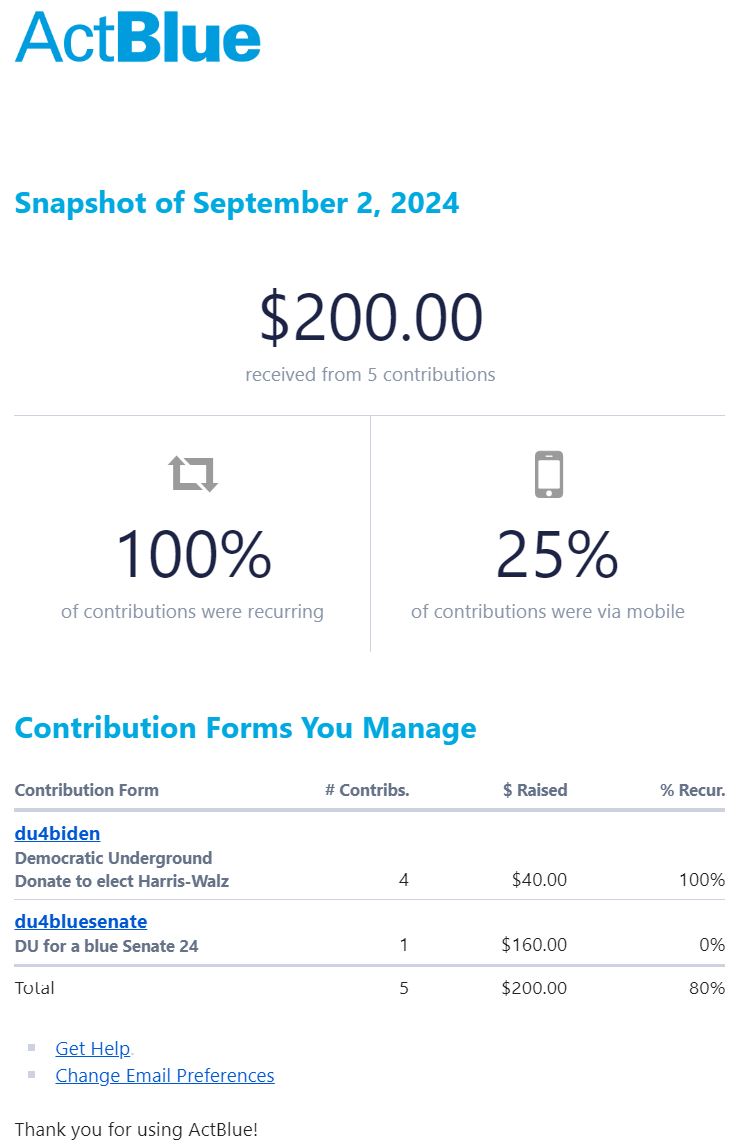Click the # Contribs. column header
The image size is (739, 1143).
(367, 790)
